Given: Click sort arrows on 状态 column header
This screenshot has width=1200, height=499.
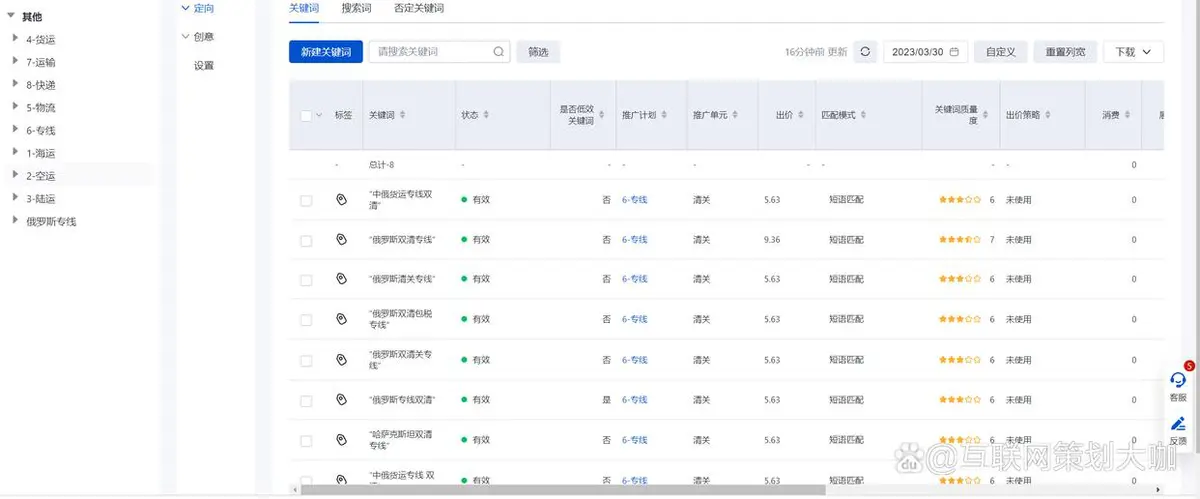Looking at the screenshot, I should (x=487, y=116).
